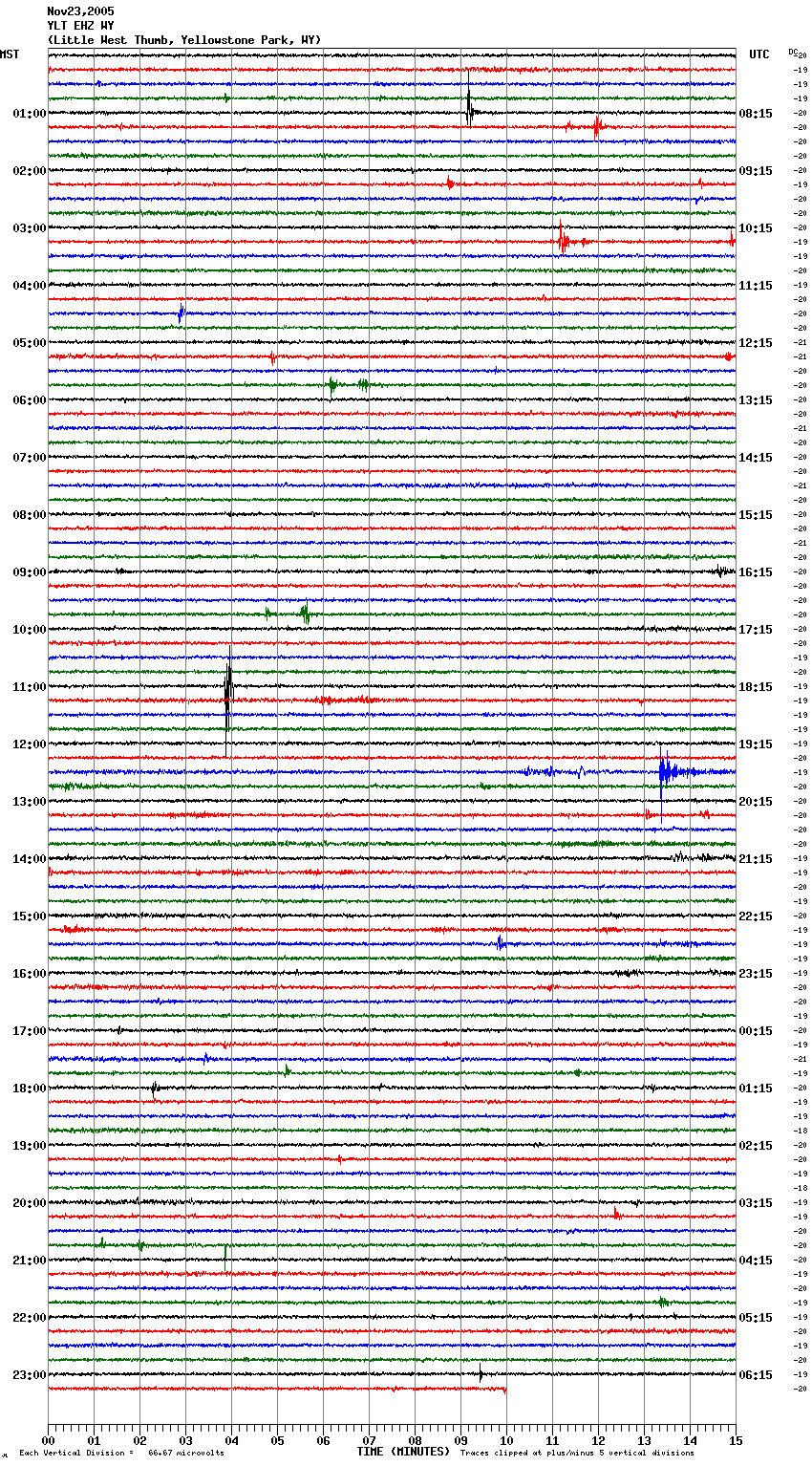Click the MST timezone label
The height and width of the screenshot is (1466, 812).
(10, 54)
